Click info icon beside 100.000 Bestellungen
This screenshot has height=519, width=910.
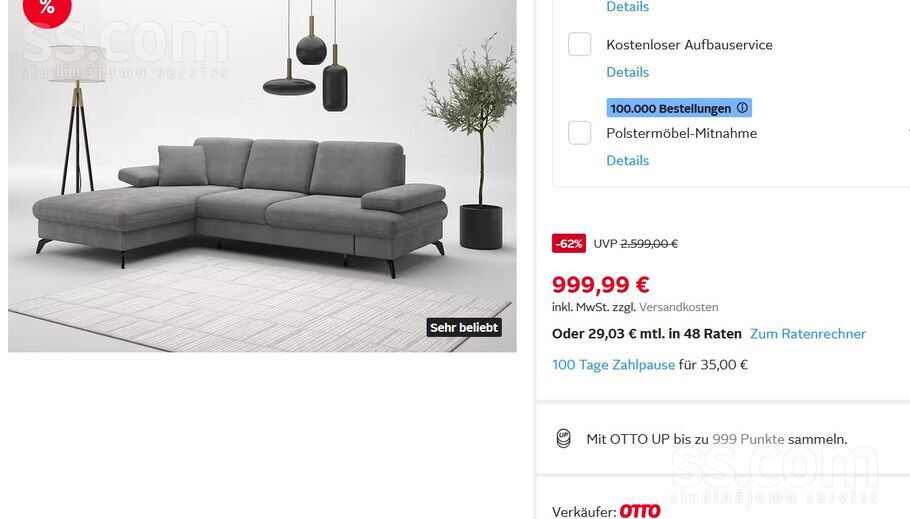click(x=742, y=107)
